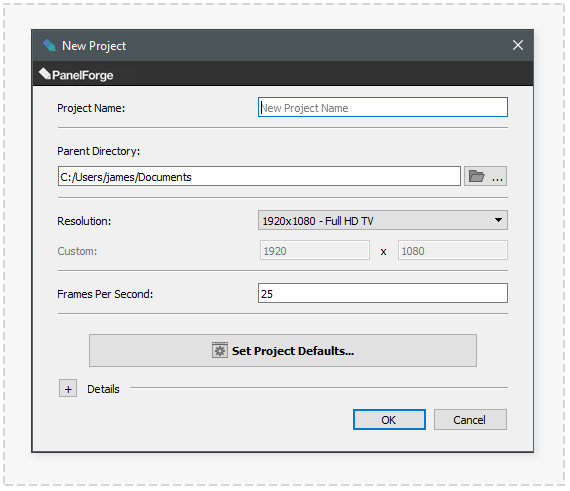
Task: Close the New Project dialog
Action: (x=518, y=45)
